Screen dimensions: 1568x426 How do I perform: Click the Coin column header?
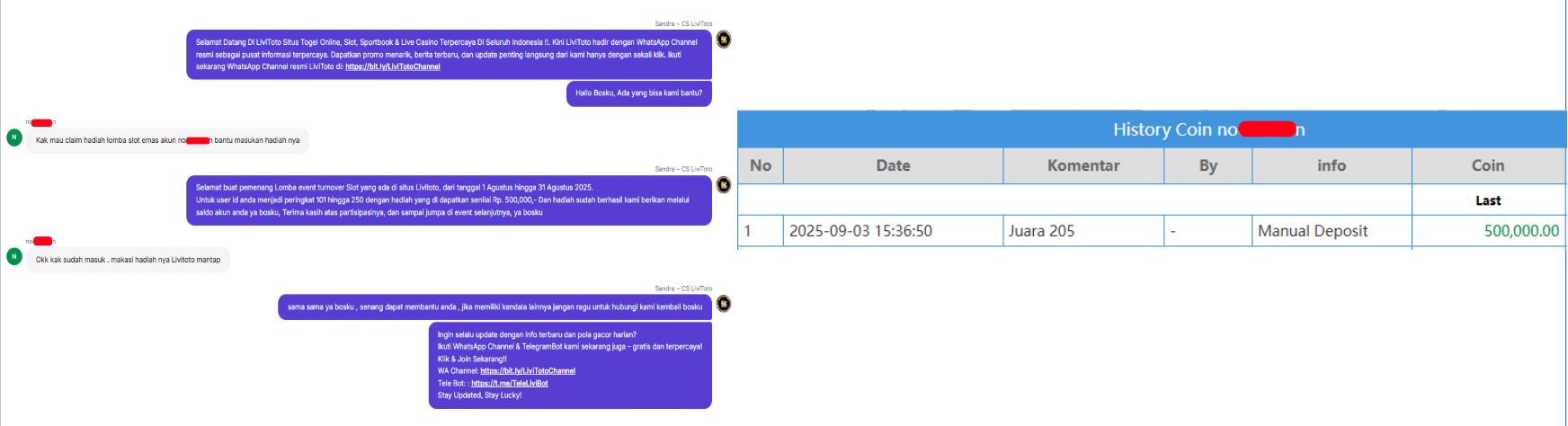tap(1488, 165)
